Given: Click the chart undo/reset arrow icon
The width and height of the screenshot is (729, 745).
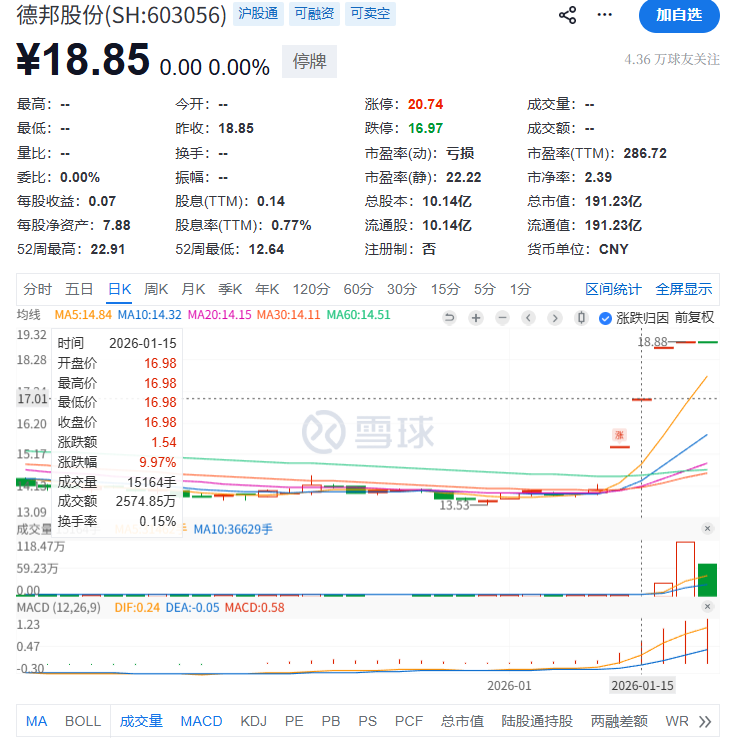Looking at the screenshot, I should tap(449, 317).
